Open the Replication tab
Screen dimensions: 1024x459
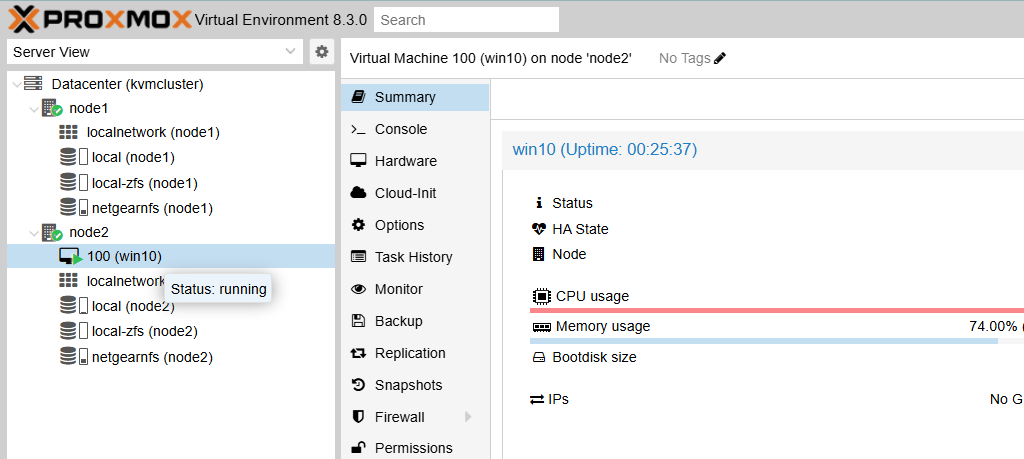point(415,353)
